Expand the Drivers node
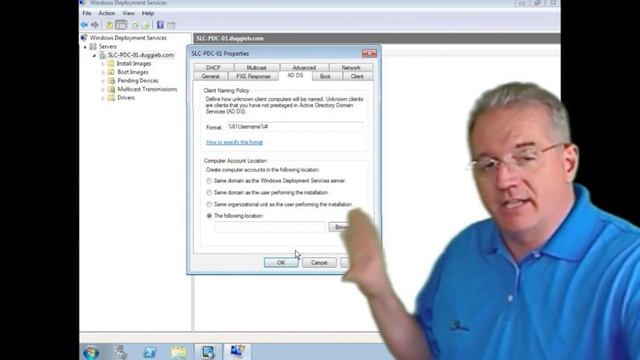This screenshot has height=360, width=640. (103, 98)
